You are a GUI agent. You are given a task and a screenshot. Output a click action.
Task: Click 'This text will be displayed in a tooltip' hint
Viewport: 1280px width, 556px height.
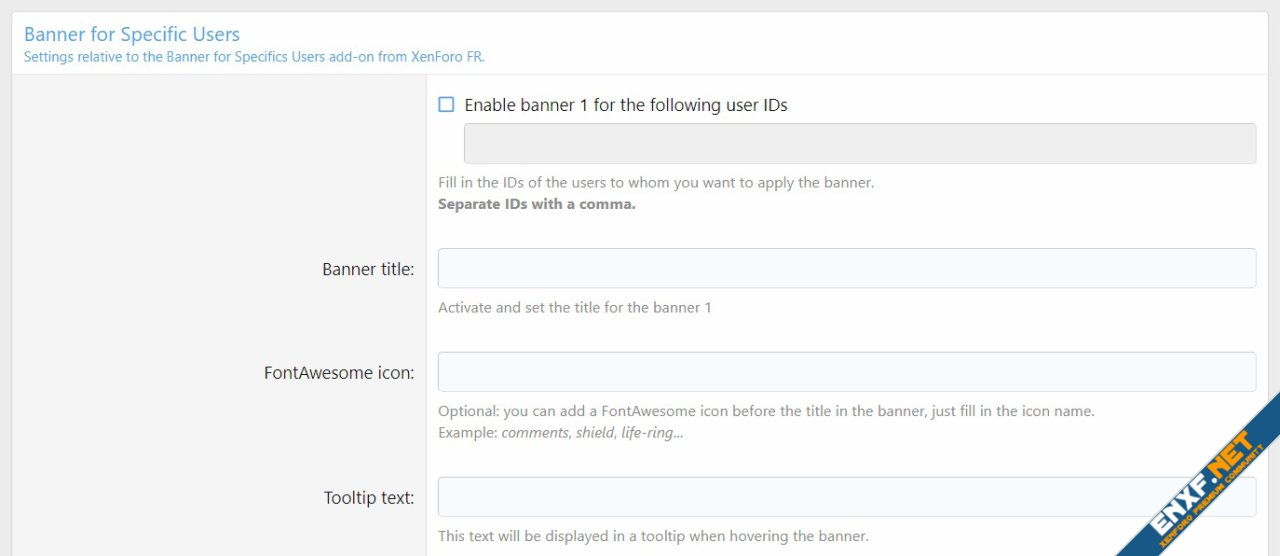tap(653, 536)
